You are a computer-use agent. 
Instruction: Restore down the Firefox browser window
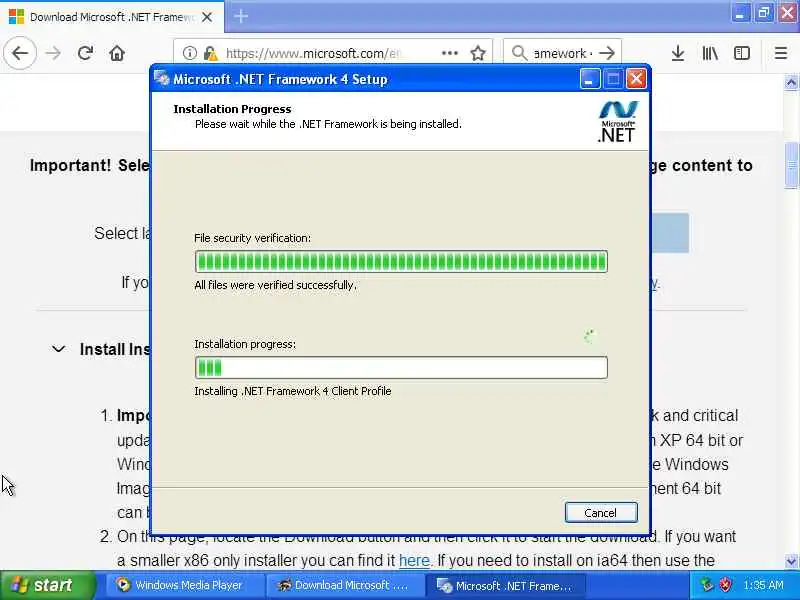pyautogui.click(x=764, y=14)
